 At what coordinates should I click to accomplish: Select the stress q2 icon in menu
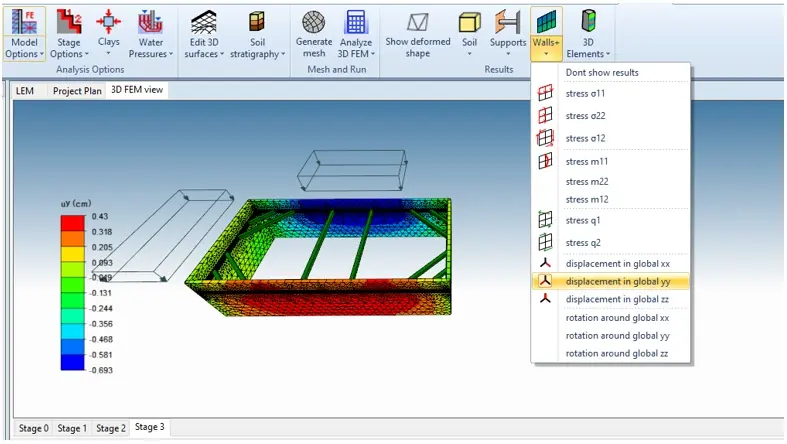[x=546, y=242]
